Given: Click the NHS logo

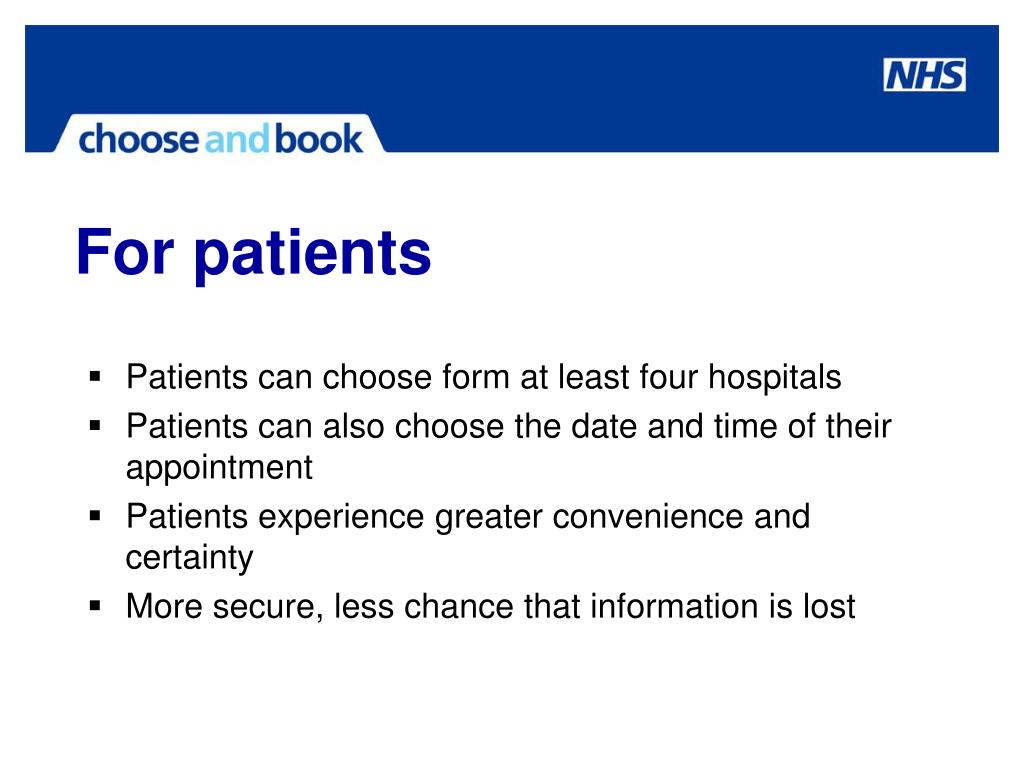Looking at the screenshot, I should pos(924,75).
